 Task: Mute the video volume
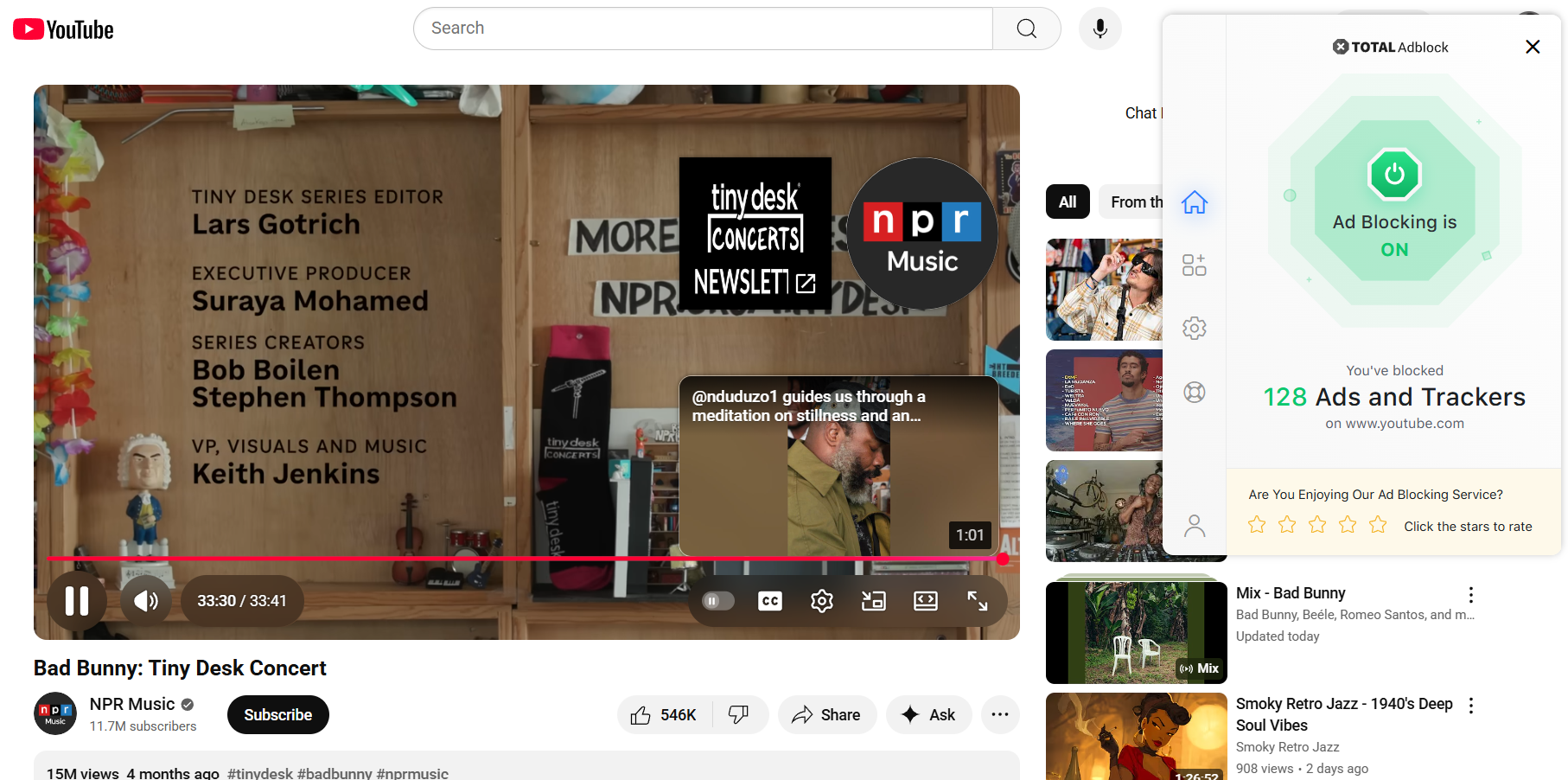(146, 600)
